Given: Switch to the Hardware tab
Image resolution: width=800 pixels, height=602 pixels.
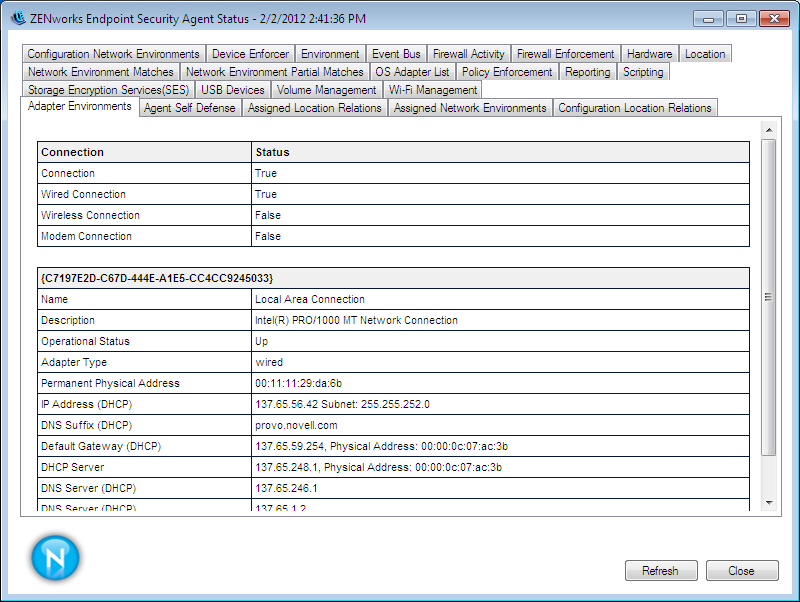Looking at the screenshot, I should tap(649, 54).
